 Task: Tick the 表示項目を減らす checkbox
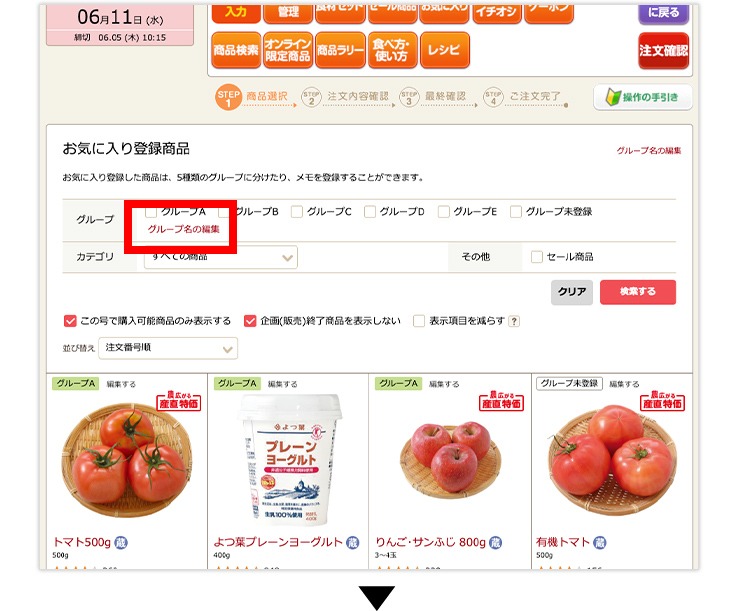[x=419, y=321]
